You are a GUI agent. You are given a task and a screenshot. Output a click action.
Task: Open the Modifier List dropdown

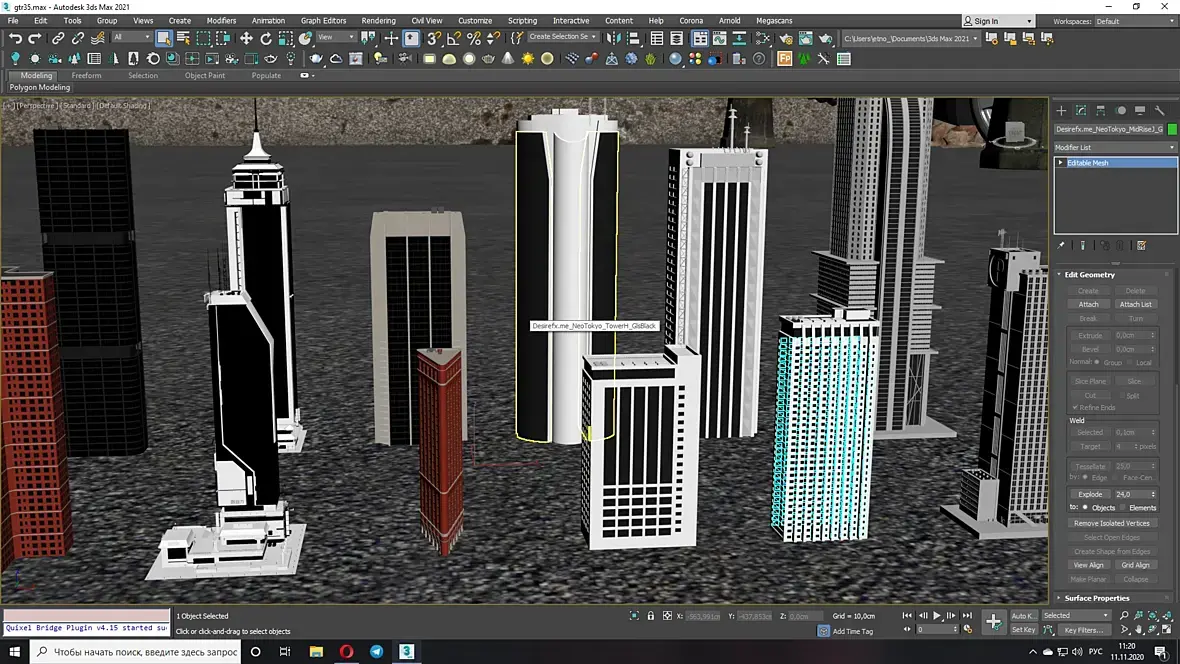[1115, 147]
